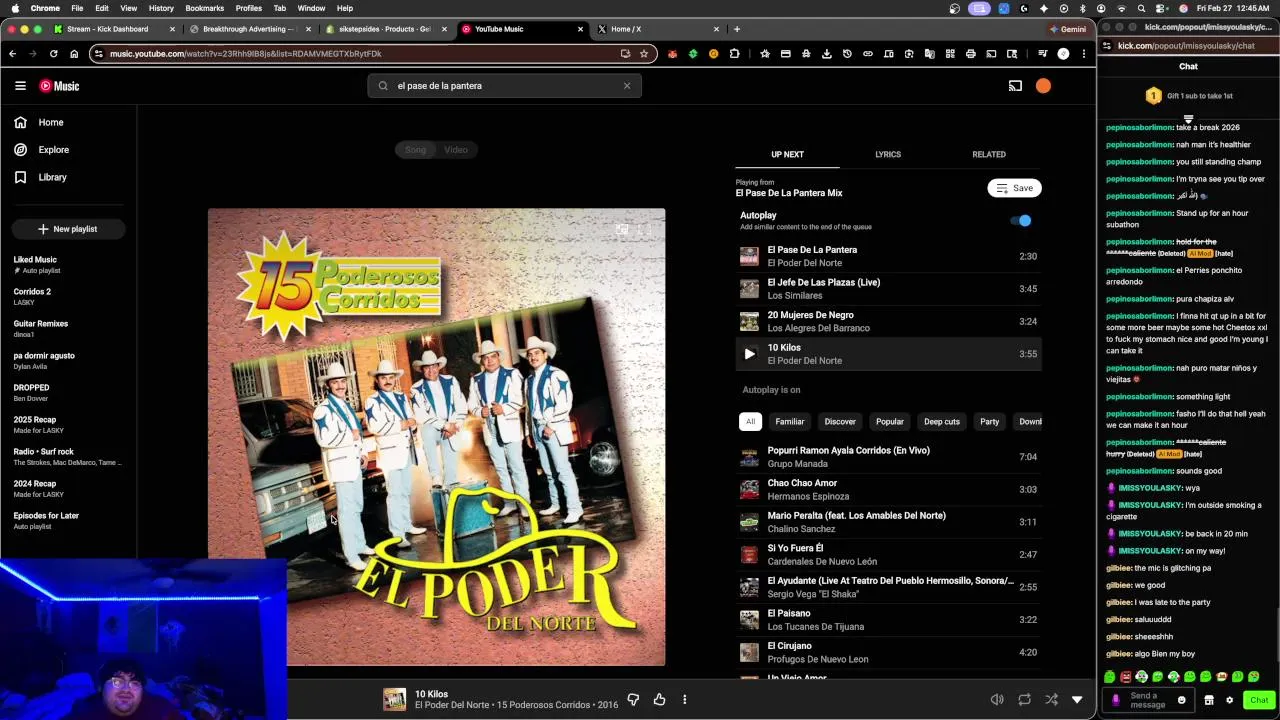1280x720 pixels.
Task: Click the play icon beside 10 Kilos
Action: 749,354
